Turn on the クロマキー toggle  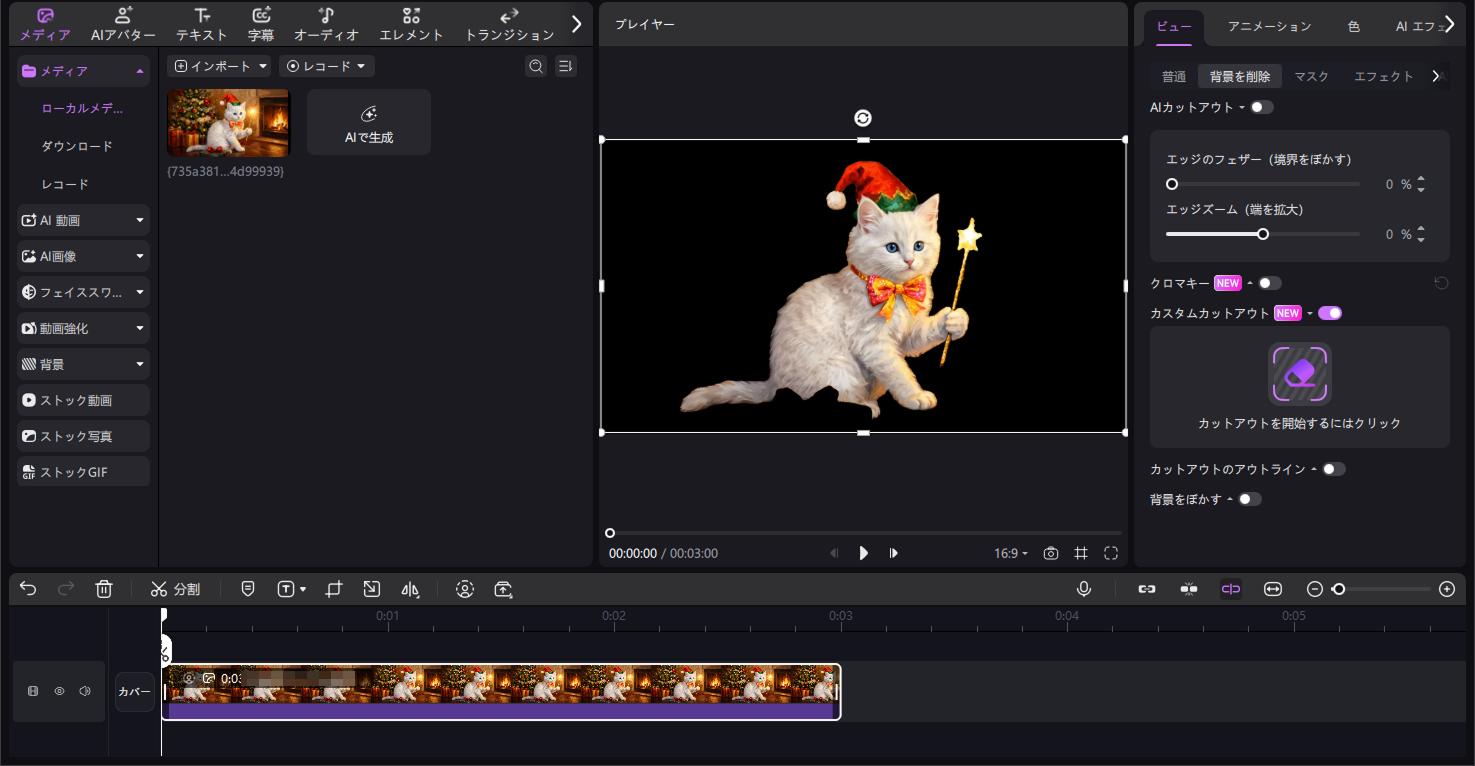point(1269,283)
